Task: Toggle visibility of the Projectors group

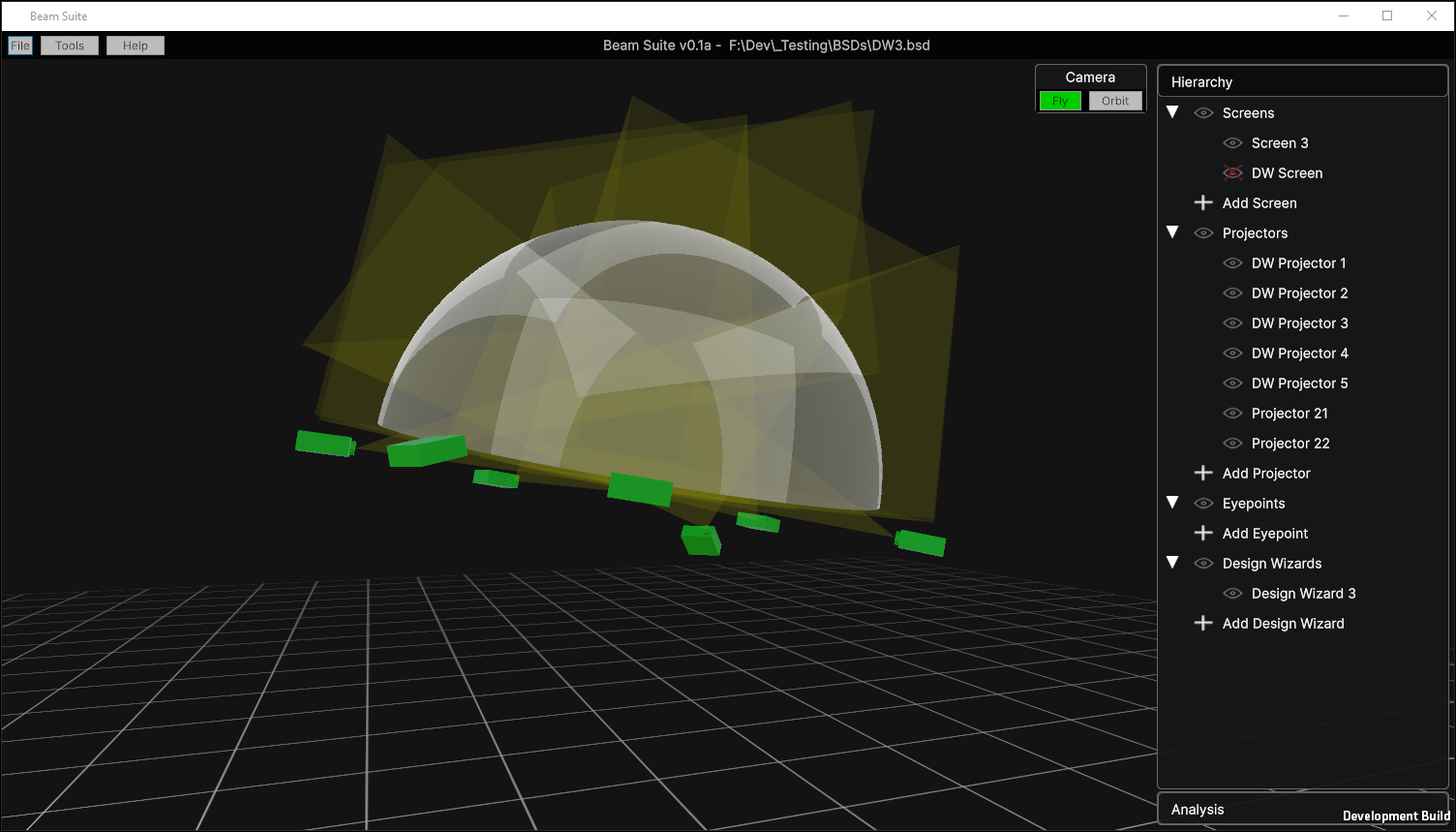Action: [1203, 232]
